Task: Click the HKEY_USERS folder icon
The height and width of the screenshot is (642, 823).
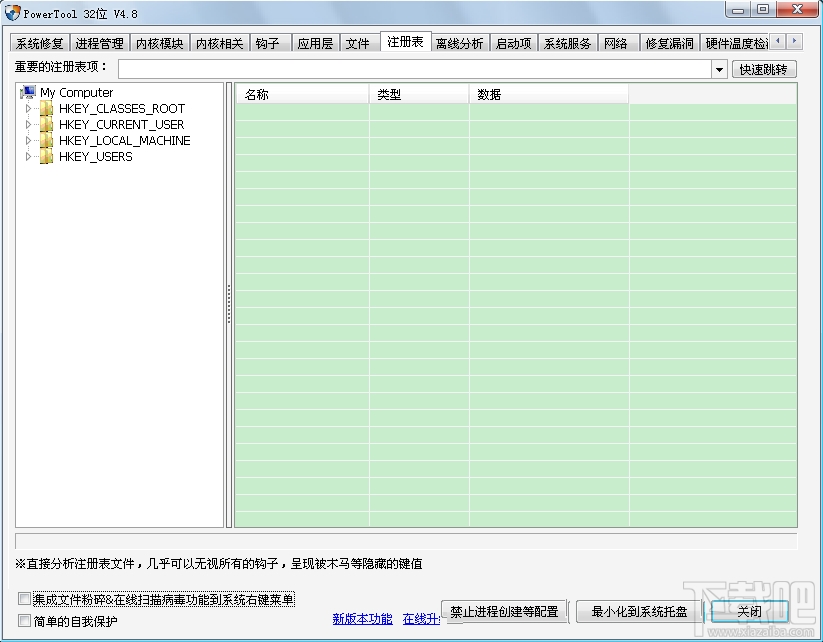Action: tap(47, 157)
